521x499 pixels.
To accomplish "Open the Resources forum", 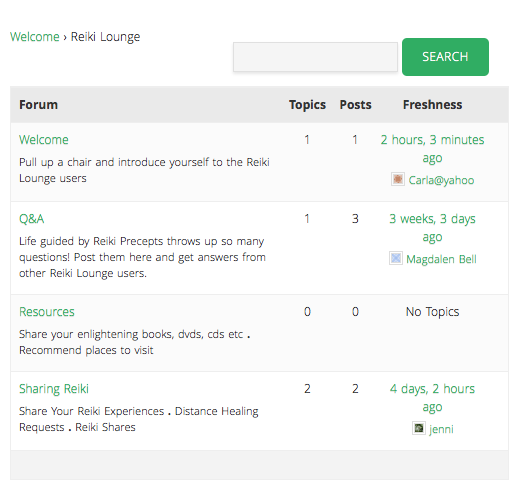I will (47, 312).
